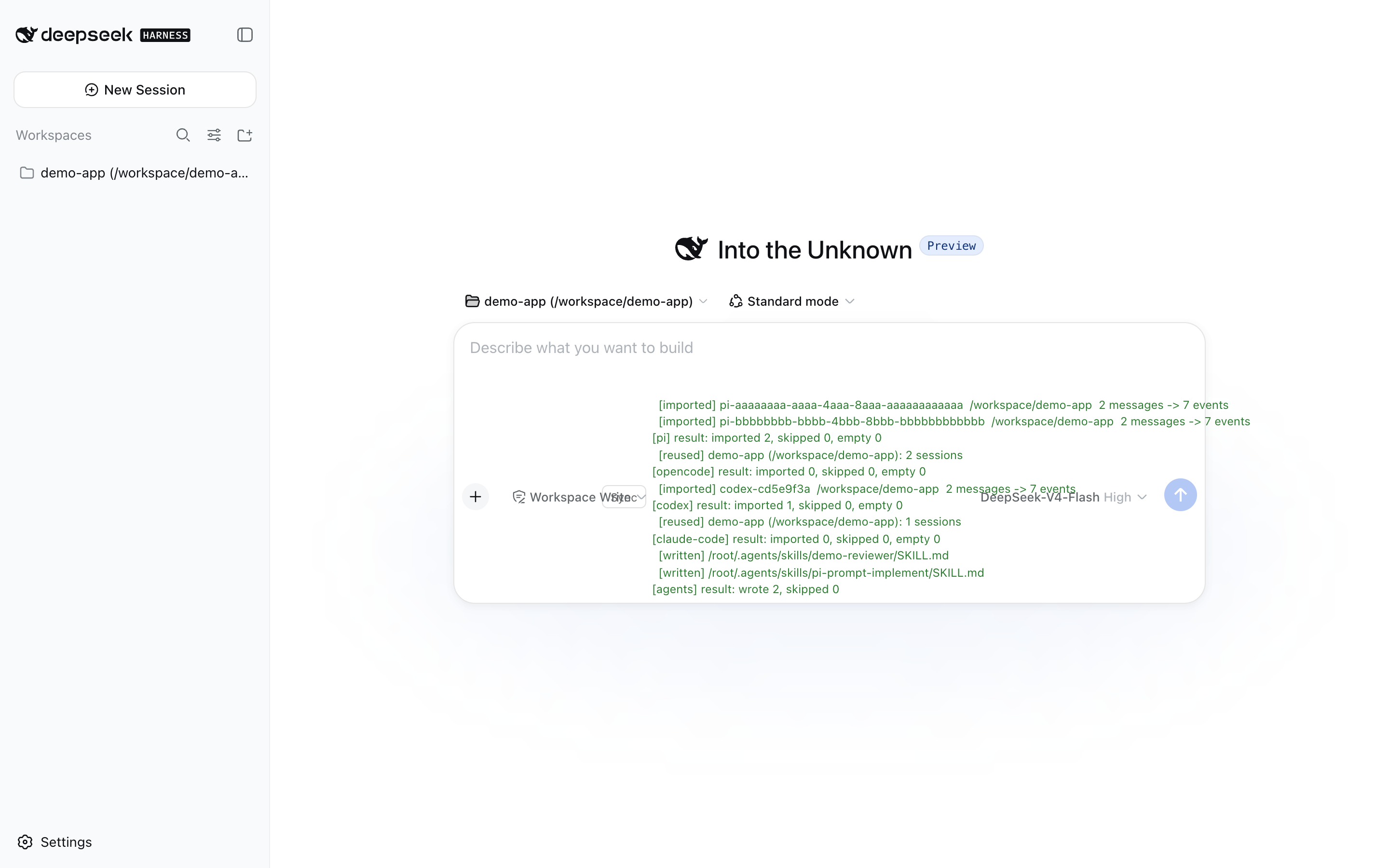Viewport: 1389px width, 868px height.
Task: Open the DeepSeek-V4-Flash High model dropdown
Action: (x=1063, y=497)
